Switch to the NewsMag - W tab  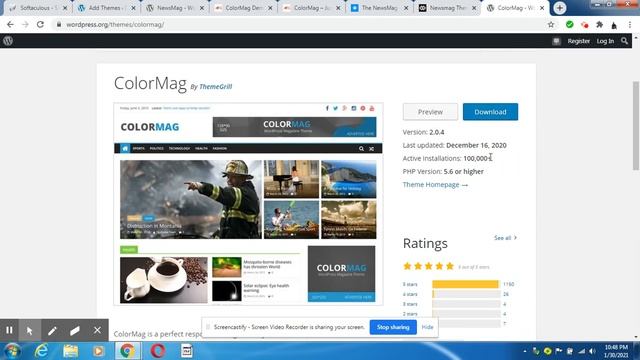click(174, 8)
